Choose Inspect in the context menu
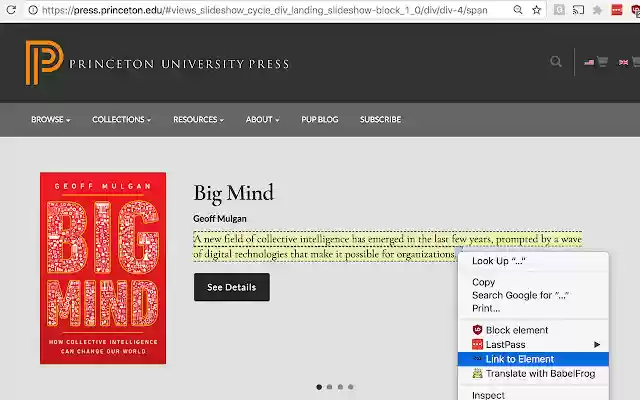 (x=533, y=395)
